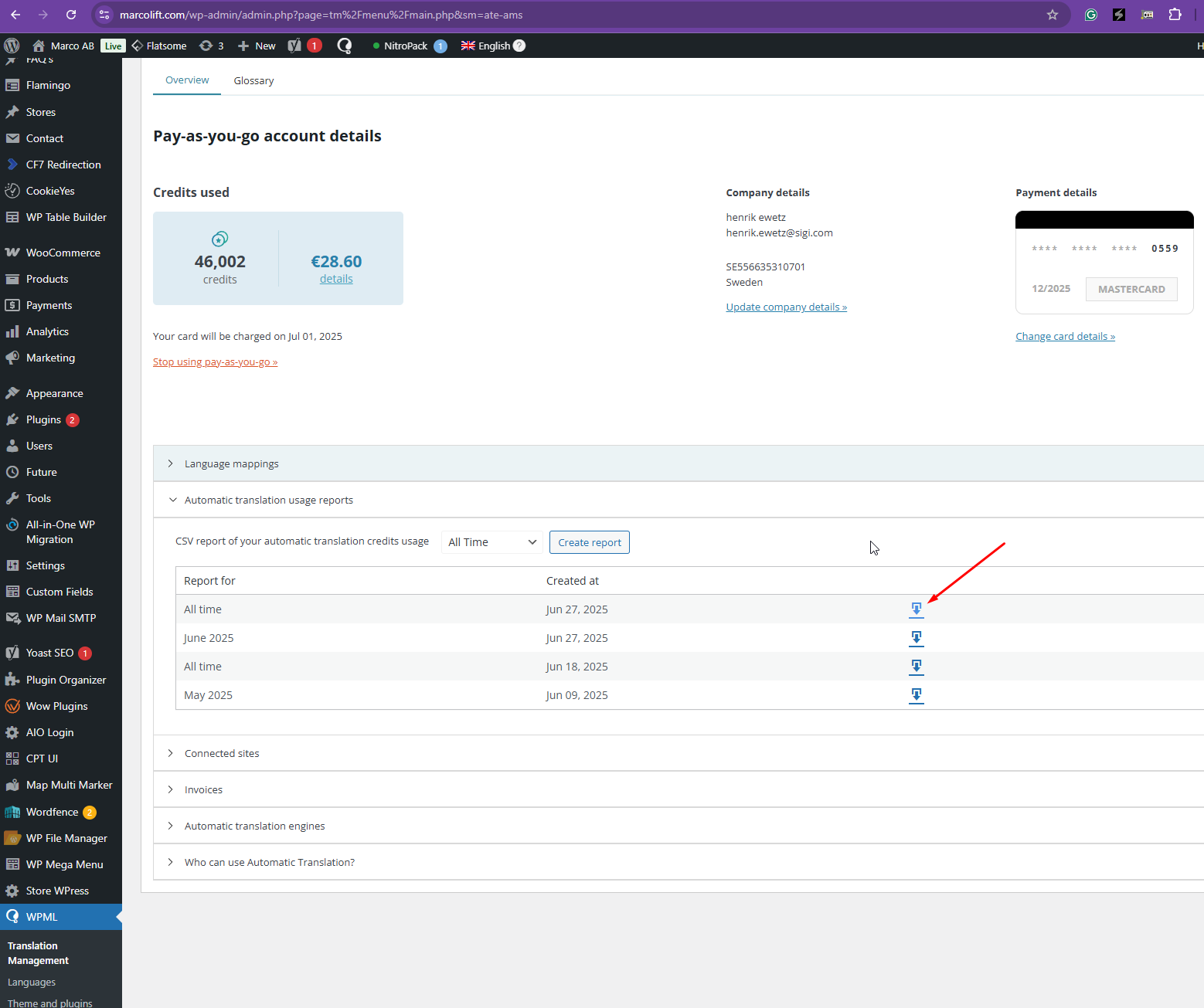Switch to the Glossary tab

pos(253,80)
